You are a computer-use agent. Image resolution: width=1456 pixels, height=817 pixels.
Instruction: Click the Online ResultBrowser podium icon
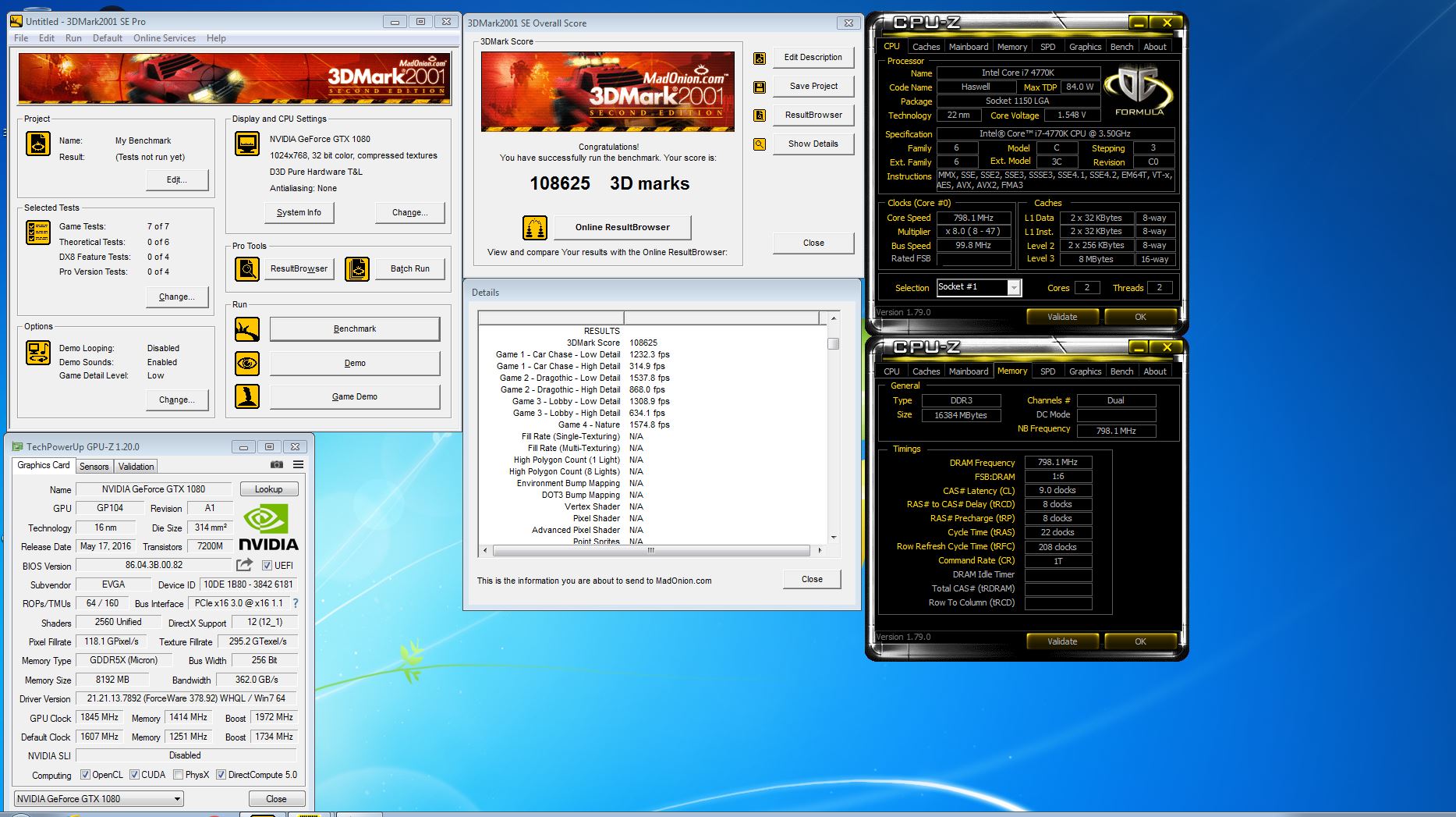535,228
